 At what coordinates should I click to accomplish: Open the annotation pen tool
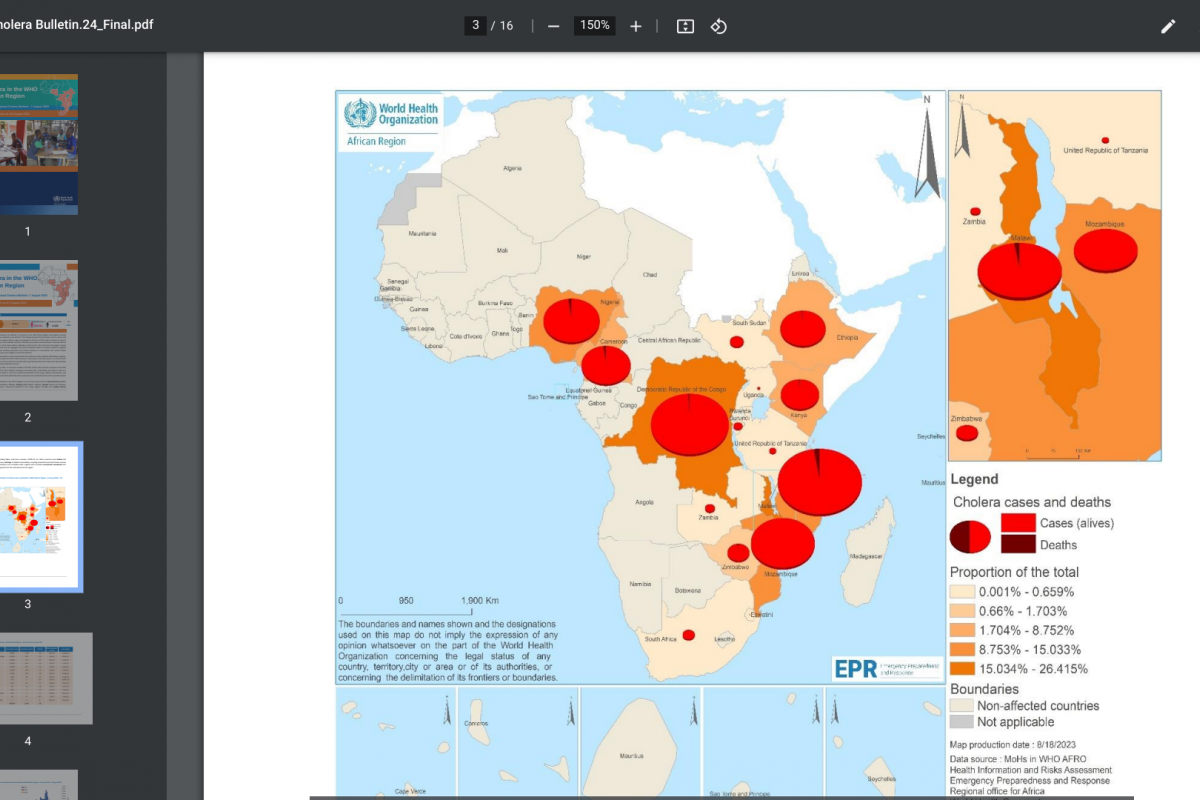coord(1168,26)
